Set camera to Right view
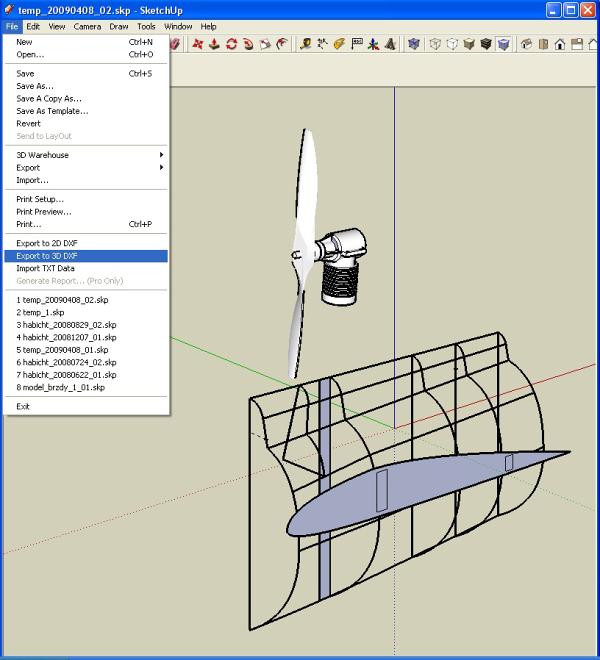The width and height of the screenshot is (600, 660). click(577, 44)
